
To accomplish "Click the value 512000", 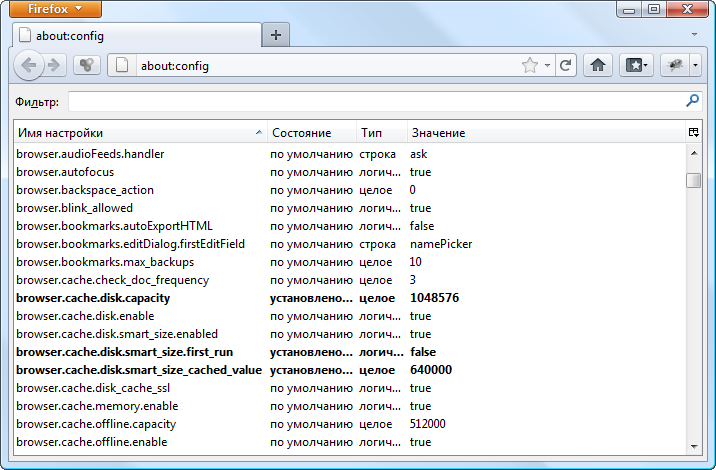I will 427,424.
